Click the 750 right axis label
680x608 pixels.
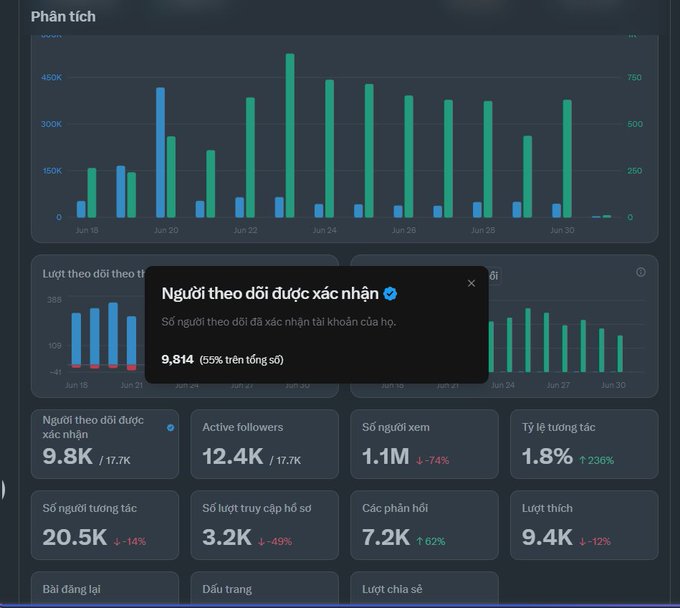point(634,77)
